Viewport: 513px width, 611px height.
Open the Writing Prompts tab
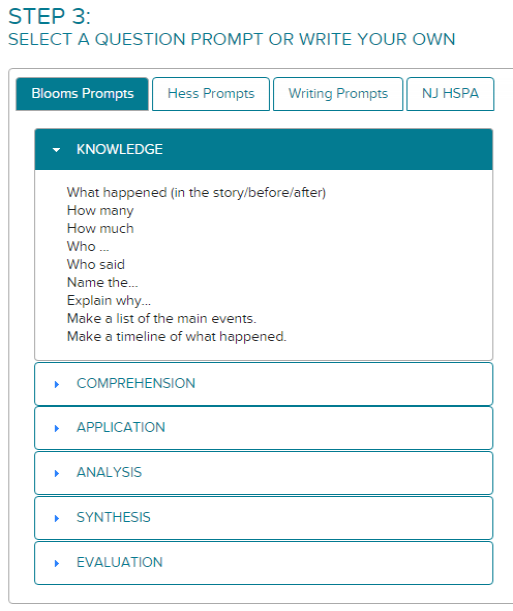click(338, 94)
